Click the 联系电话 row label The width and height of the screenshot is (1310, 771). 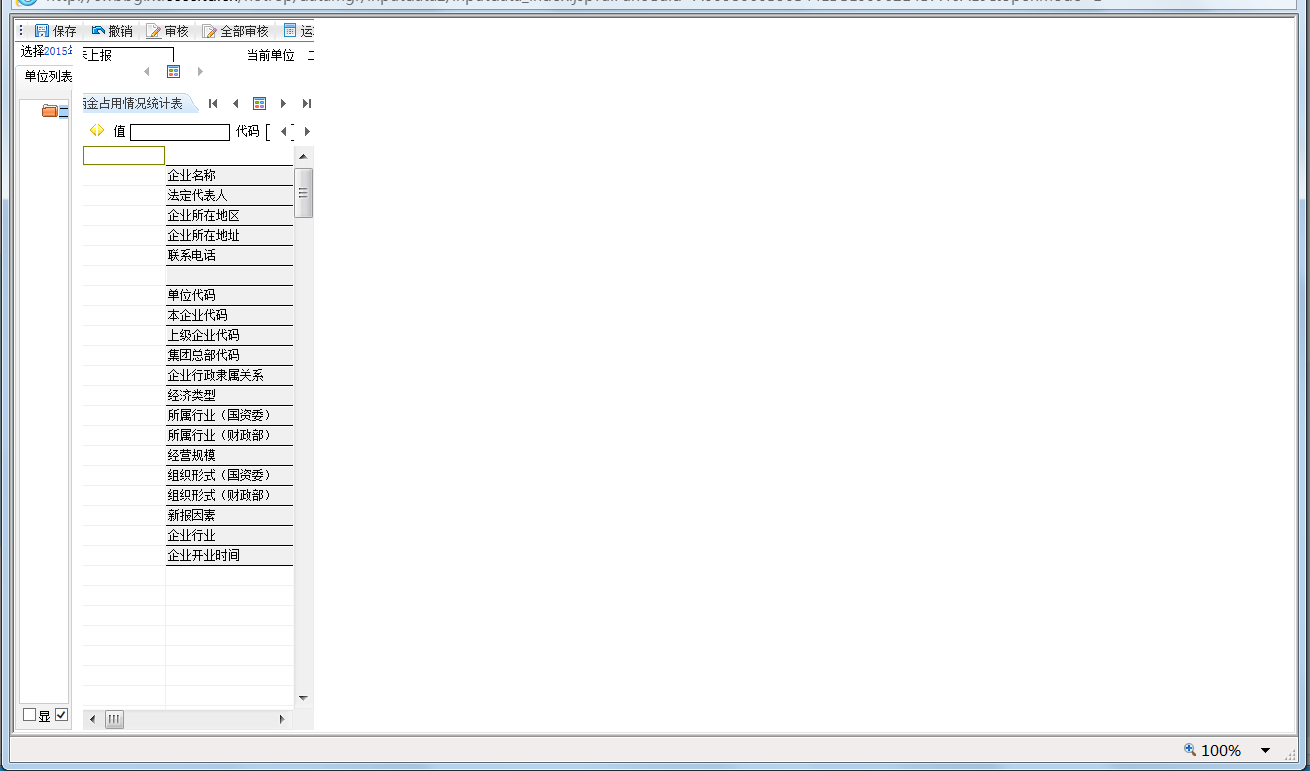point(229,255)
